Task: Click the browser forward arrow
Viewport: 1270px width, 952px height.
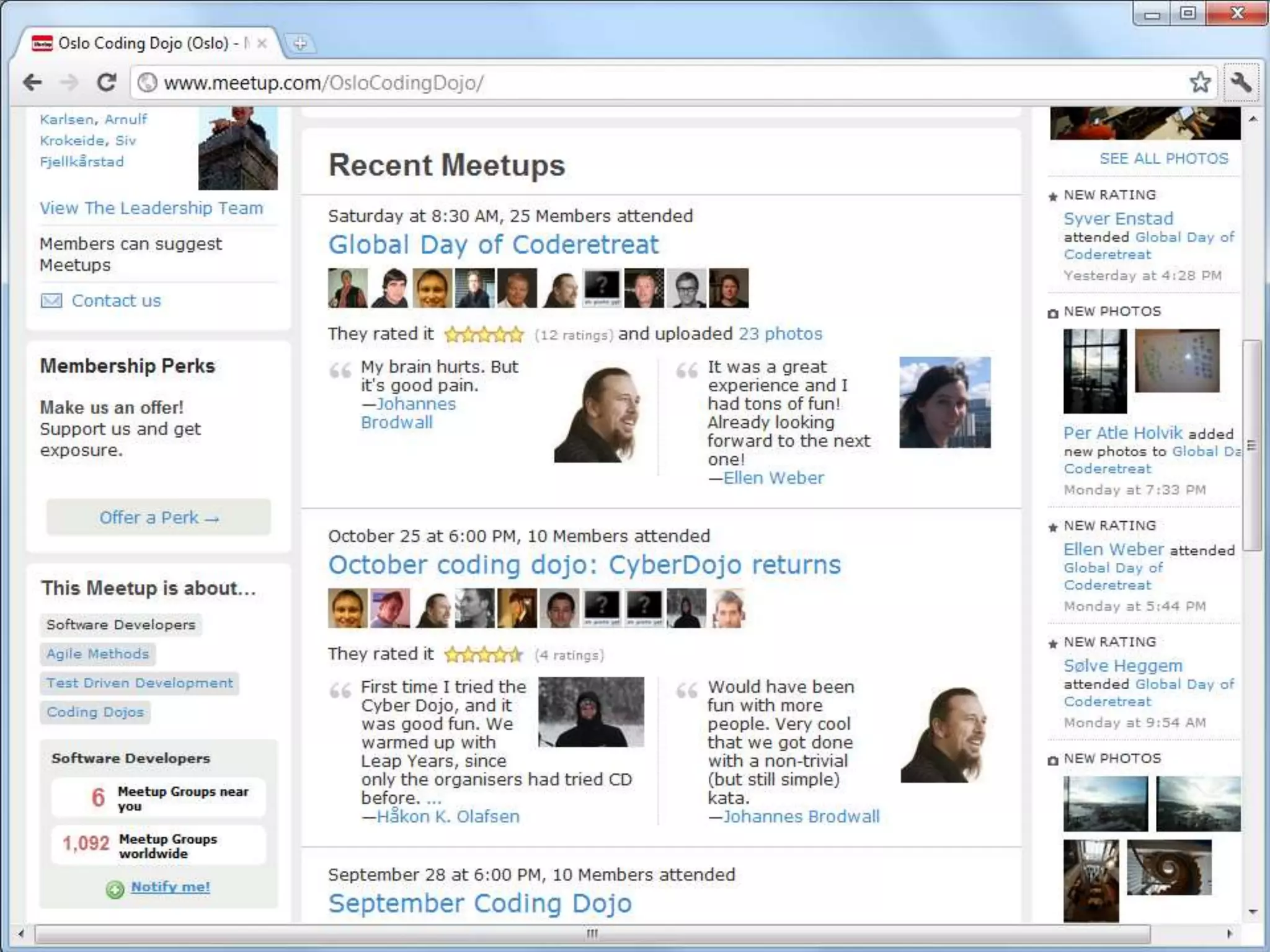Action: coord(69,82)
